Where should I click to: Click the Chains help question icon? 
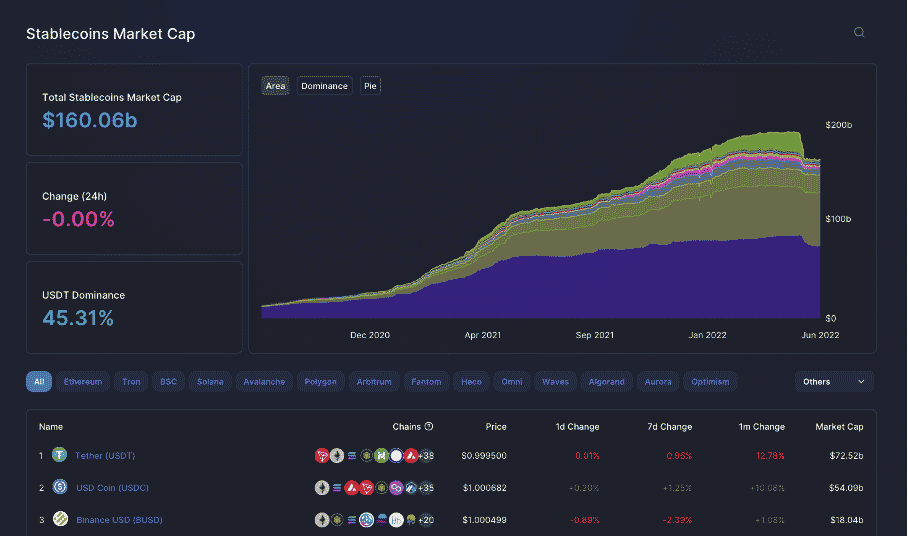[429, 427]
